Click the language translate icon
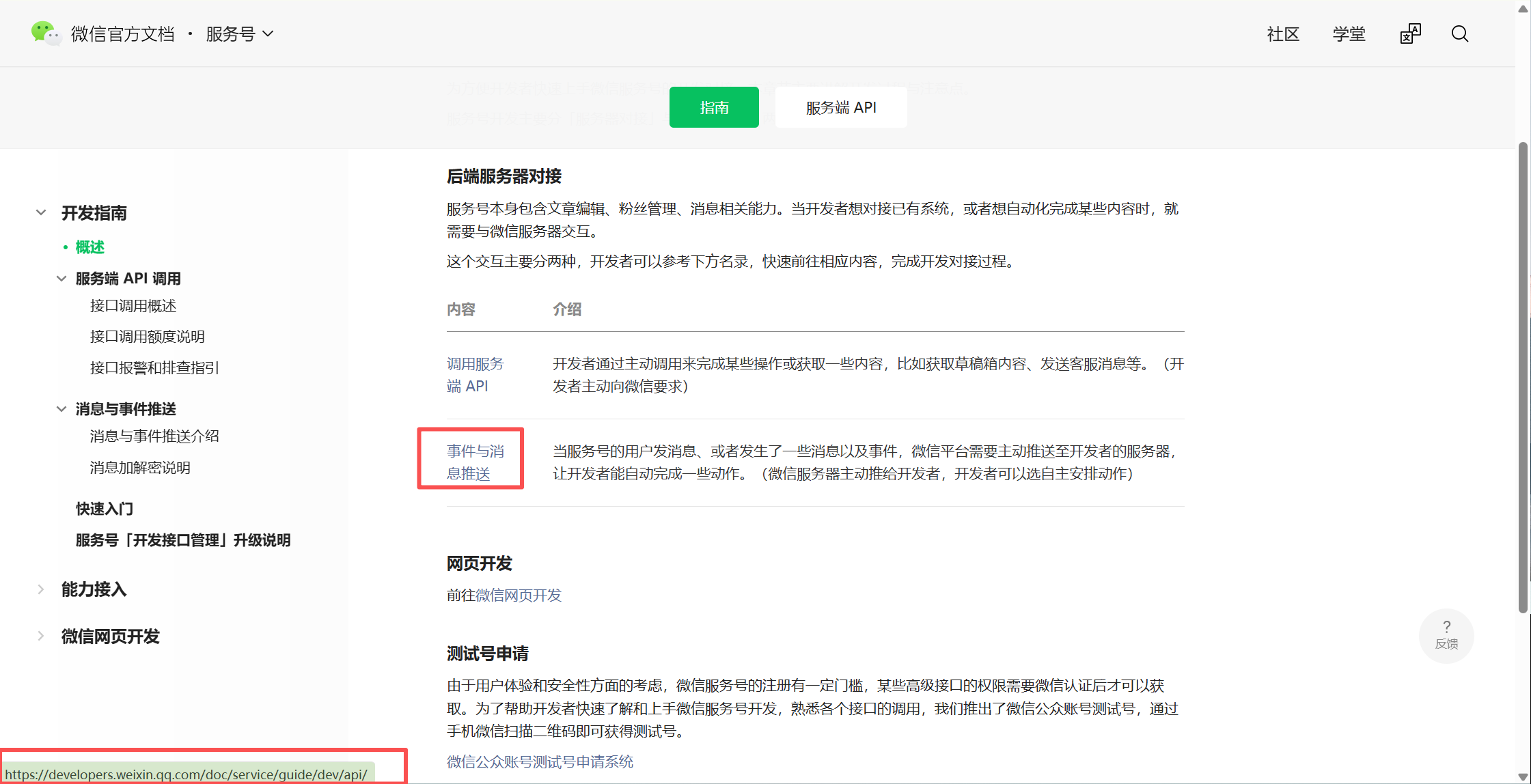The width and height of the screenshot is (1531, 784). 1409,33
